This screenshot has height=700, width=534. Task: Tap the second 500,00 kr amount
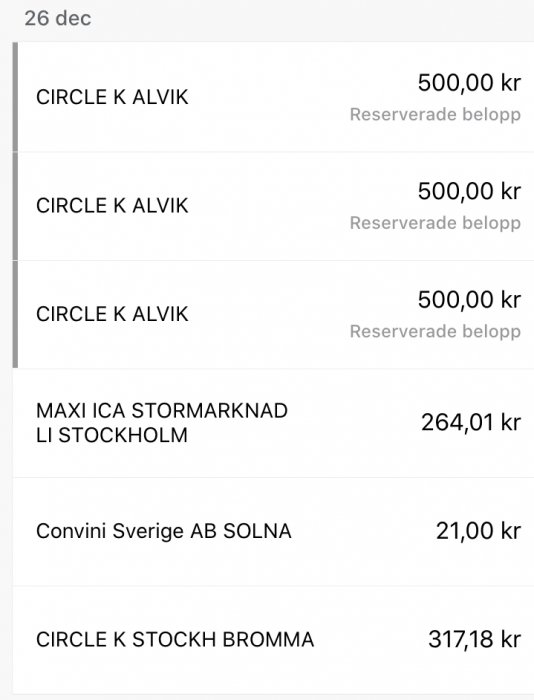point(469,192)
